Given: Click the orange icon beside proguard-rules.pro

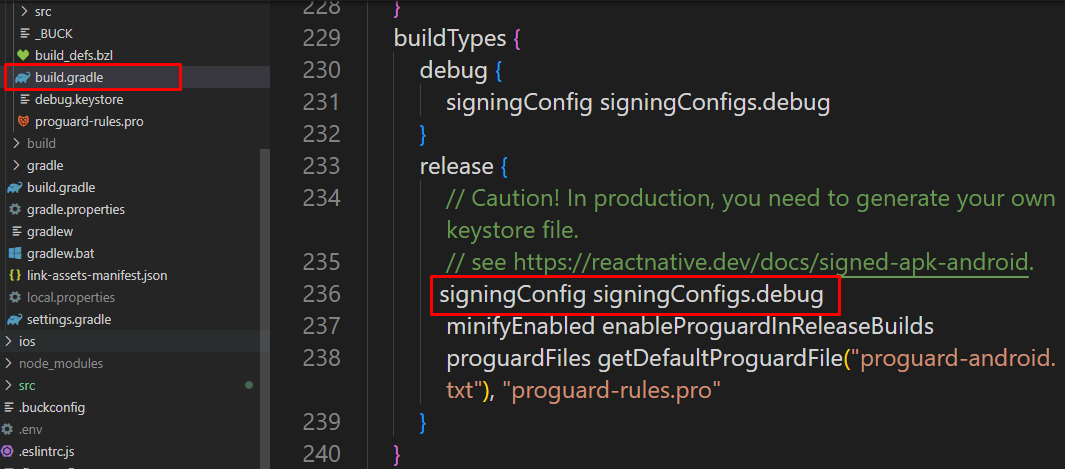Looking at the screenshot, I should (x=23, y=121).
